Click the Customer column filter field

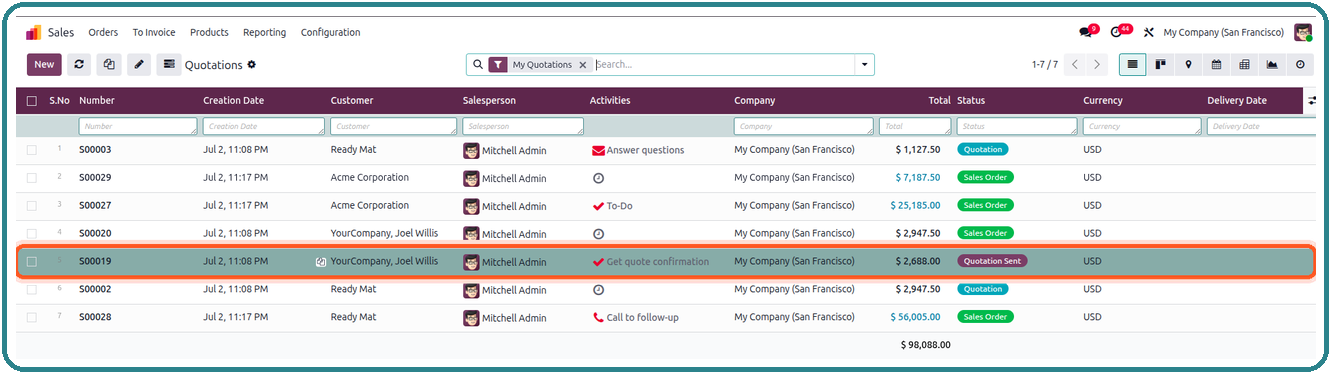394,127
